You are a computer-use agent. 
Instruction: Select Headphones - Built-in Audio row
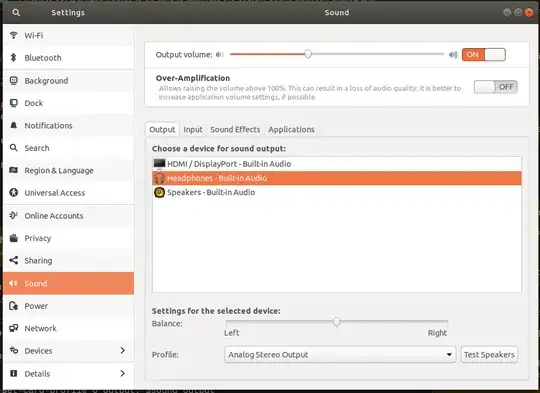coord(337,178)
